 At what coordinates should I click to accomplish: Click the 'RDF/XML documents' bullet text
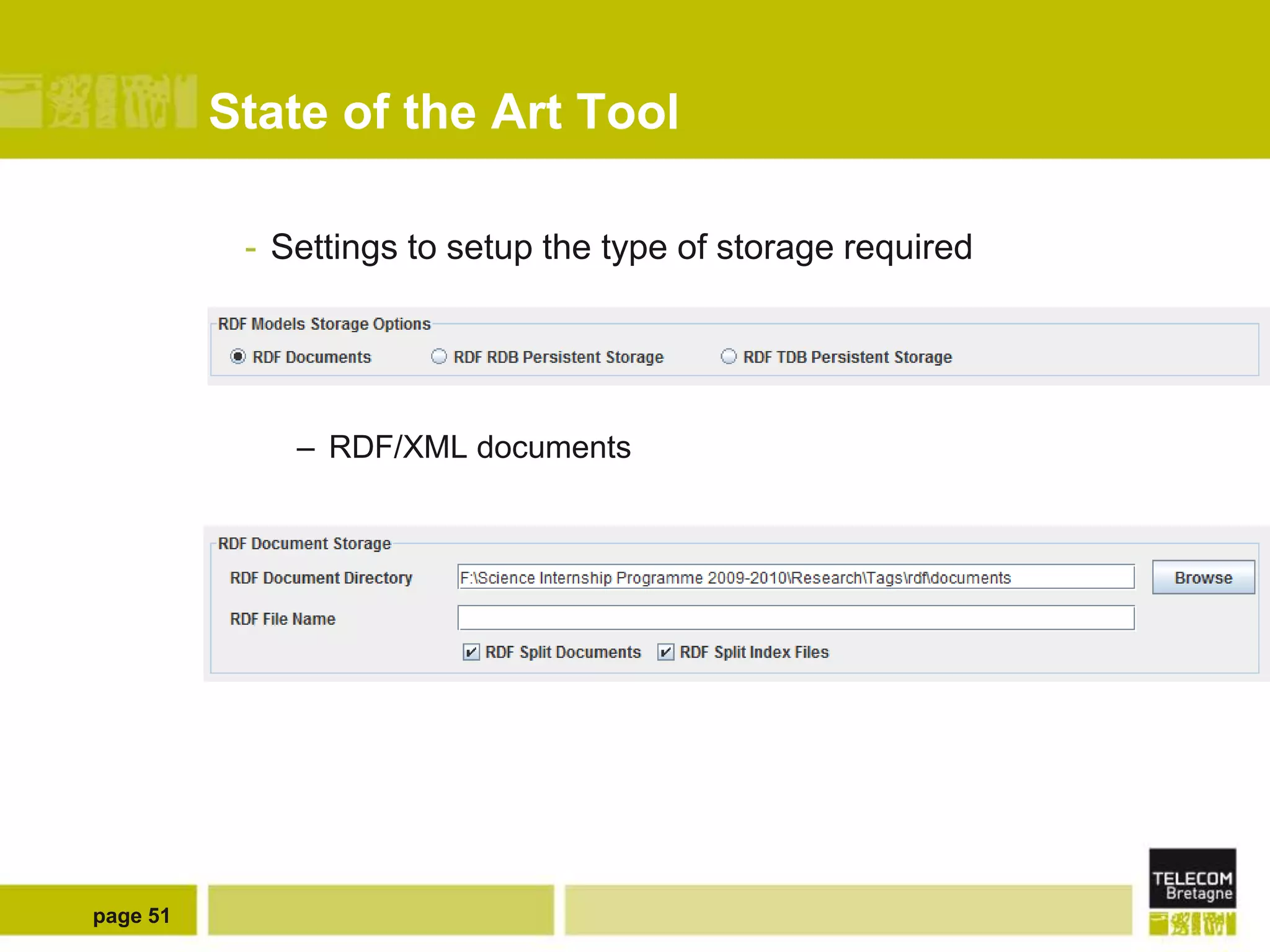click(479, 447)
